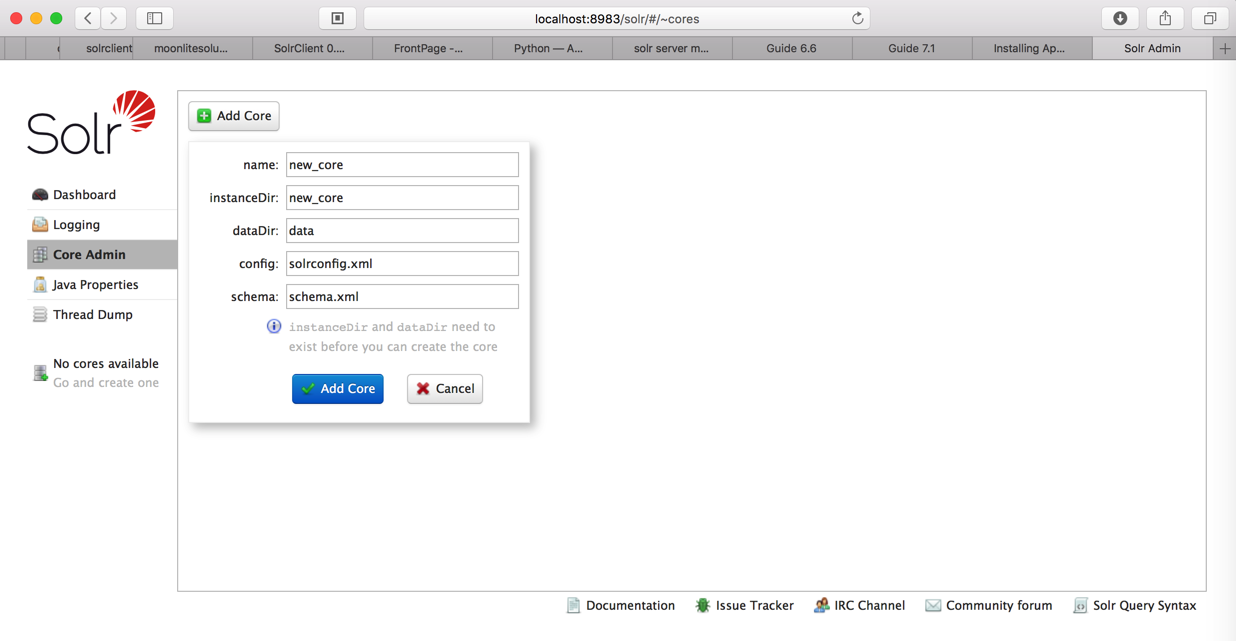
Task: Open the Solr Query Syntax link
Action: (1134, 606)
